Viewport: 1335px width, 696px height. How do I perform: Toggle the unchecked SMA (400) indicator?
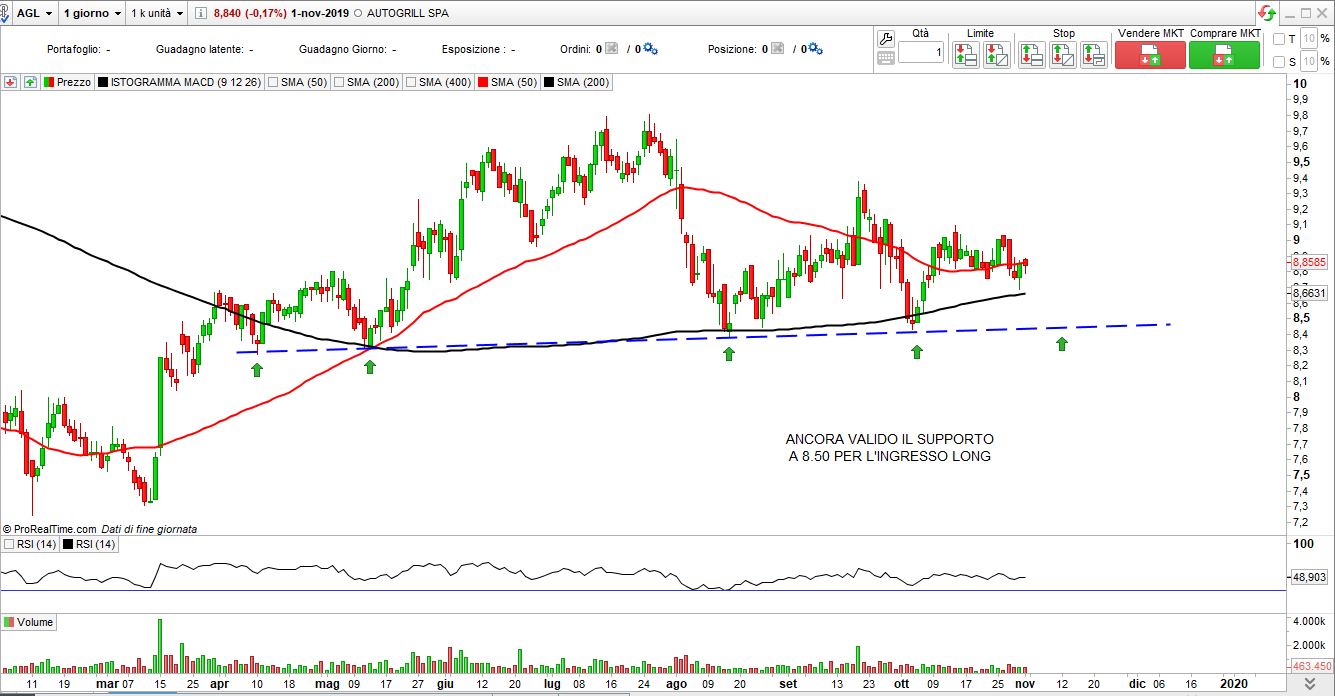point(410,81)
